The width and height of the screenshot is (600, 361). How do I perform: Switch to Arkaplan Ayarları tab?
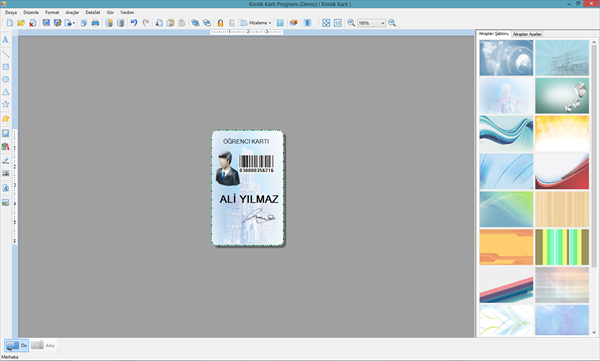click(527, 34)
